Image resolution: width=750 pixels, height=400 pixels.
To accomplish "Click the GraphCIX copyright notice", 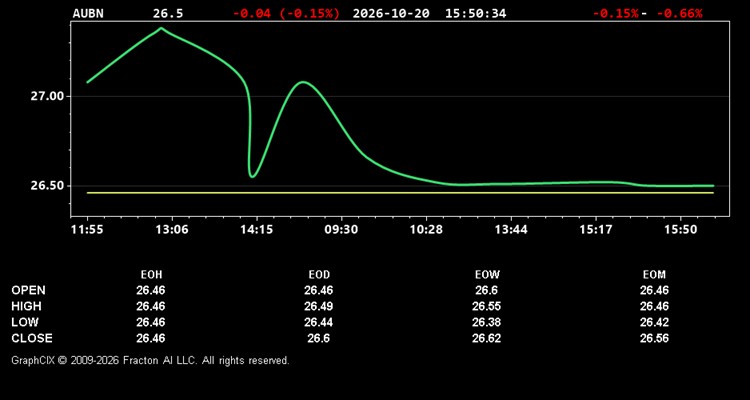I will click(x=150, y=360).
